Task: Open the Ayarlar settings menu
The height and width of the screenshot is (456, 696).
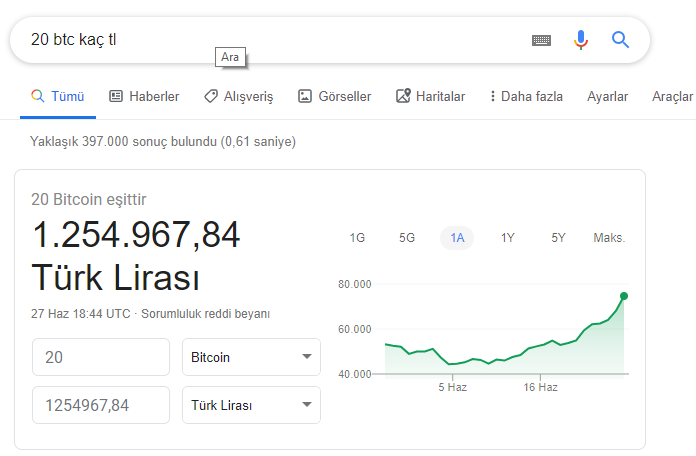Action: point(607,96)
